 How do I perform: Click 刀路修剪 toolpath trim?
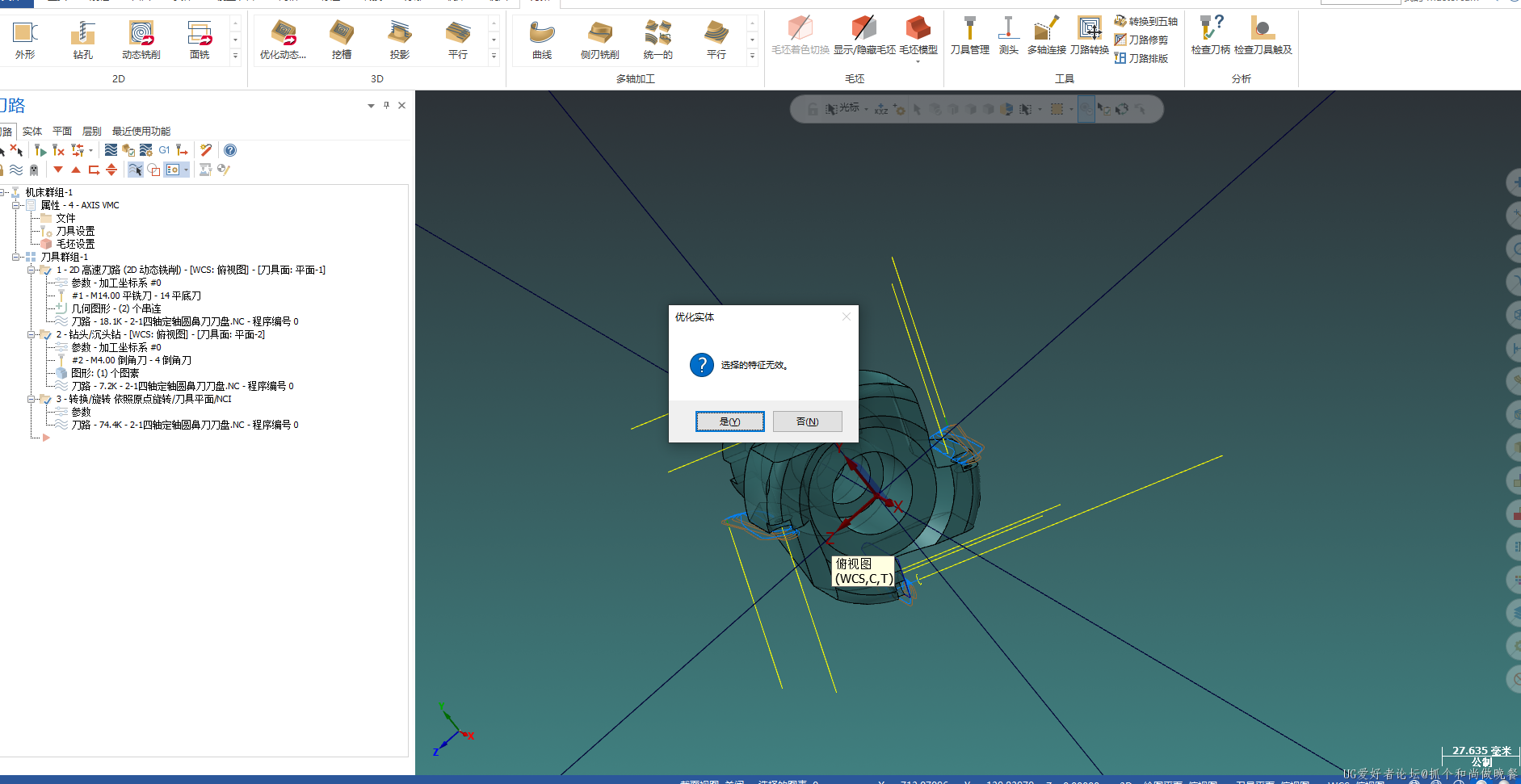click(1141, 40)
